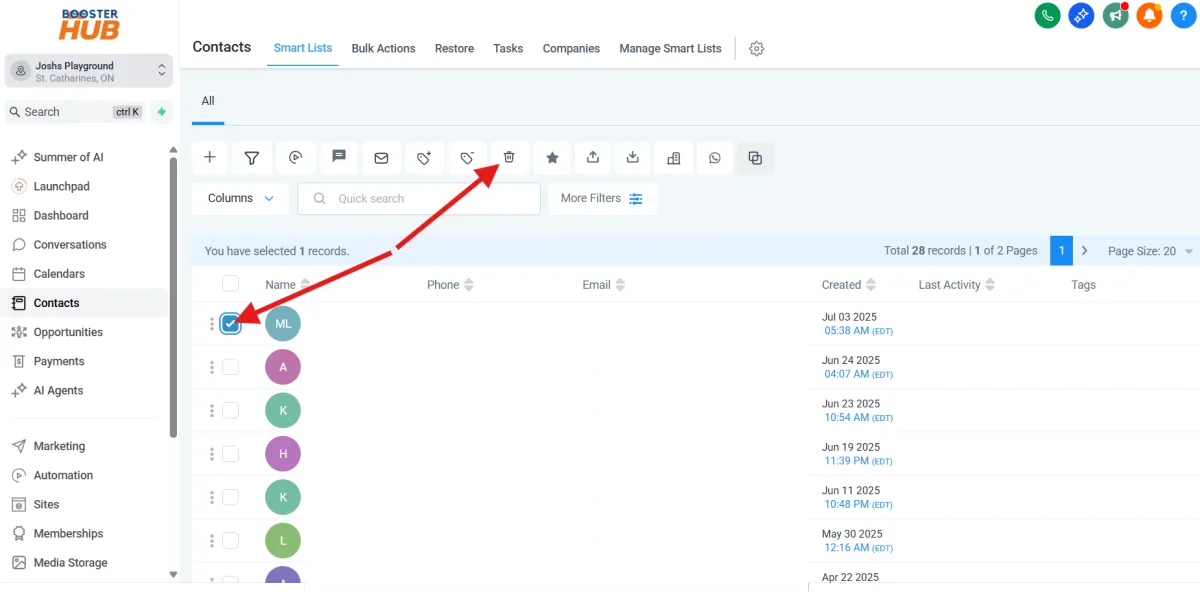The height and width of the screenshot is (592, 1200).
Task: Click the Quick search field
Action: pyautogui.click(x=419, y=198)
